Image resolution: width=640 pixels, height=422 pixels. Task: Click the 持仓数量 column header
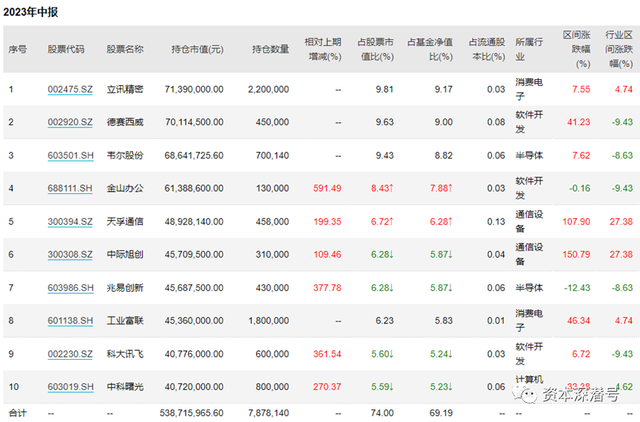pyautogui.click(x=270, y=49)
